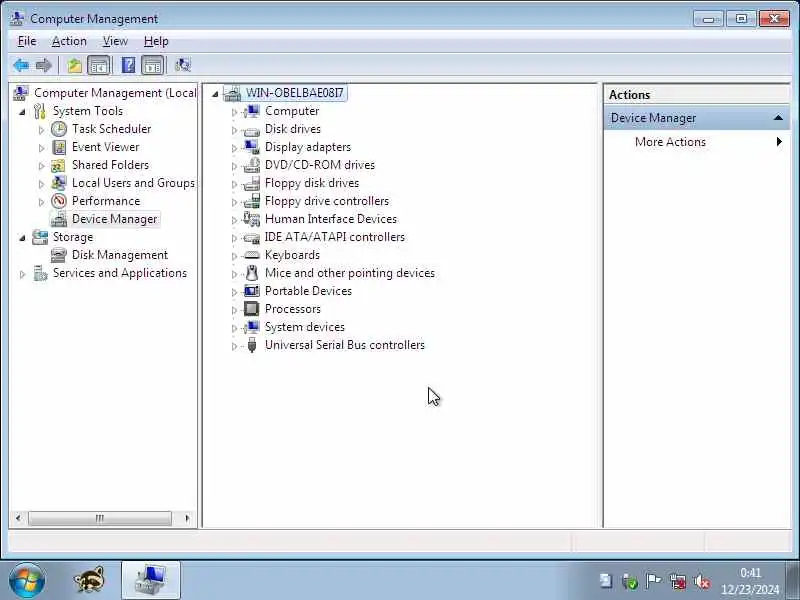Collapse the Device Manager actions section

778,118
